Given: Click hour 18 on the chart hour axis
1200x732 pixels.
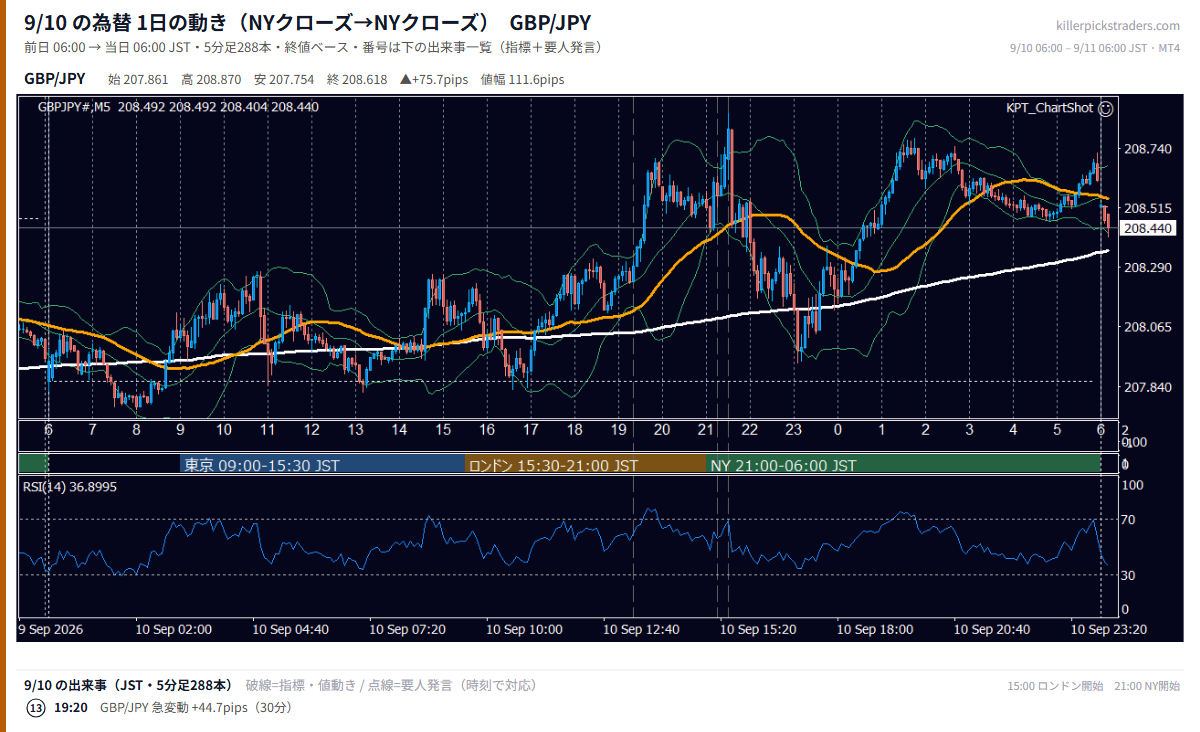Looking at the screenshot, I should point(574,429).
